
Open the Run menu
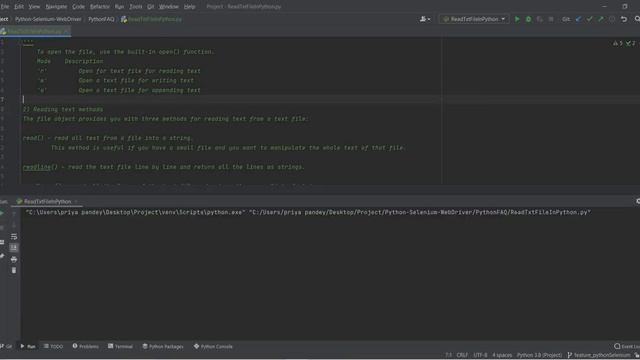pos(119,7)
